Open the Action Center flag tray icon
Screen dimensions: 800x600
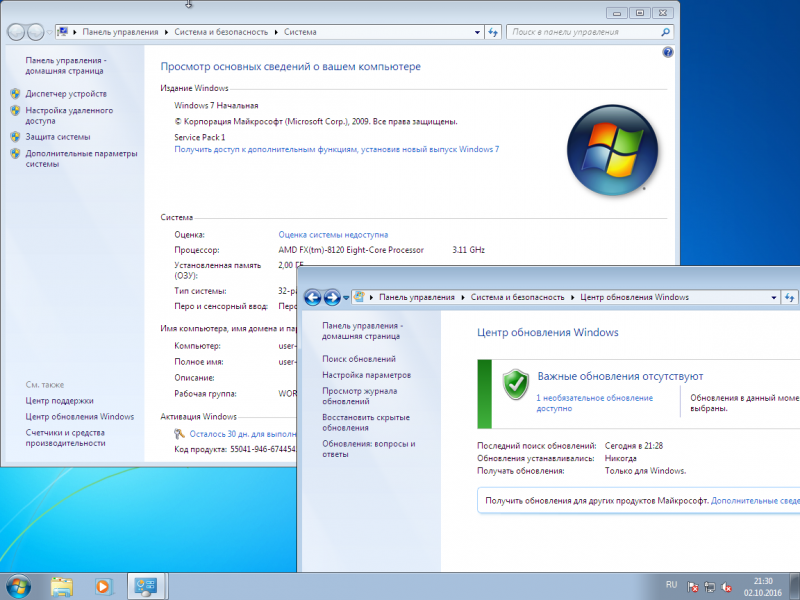click(692, 587)
